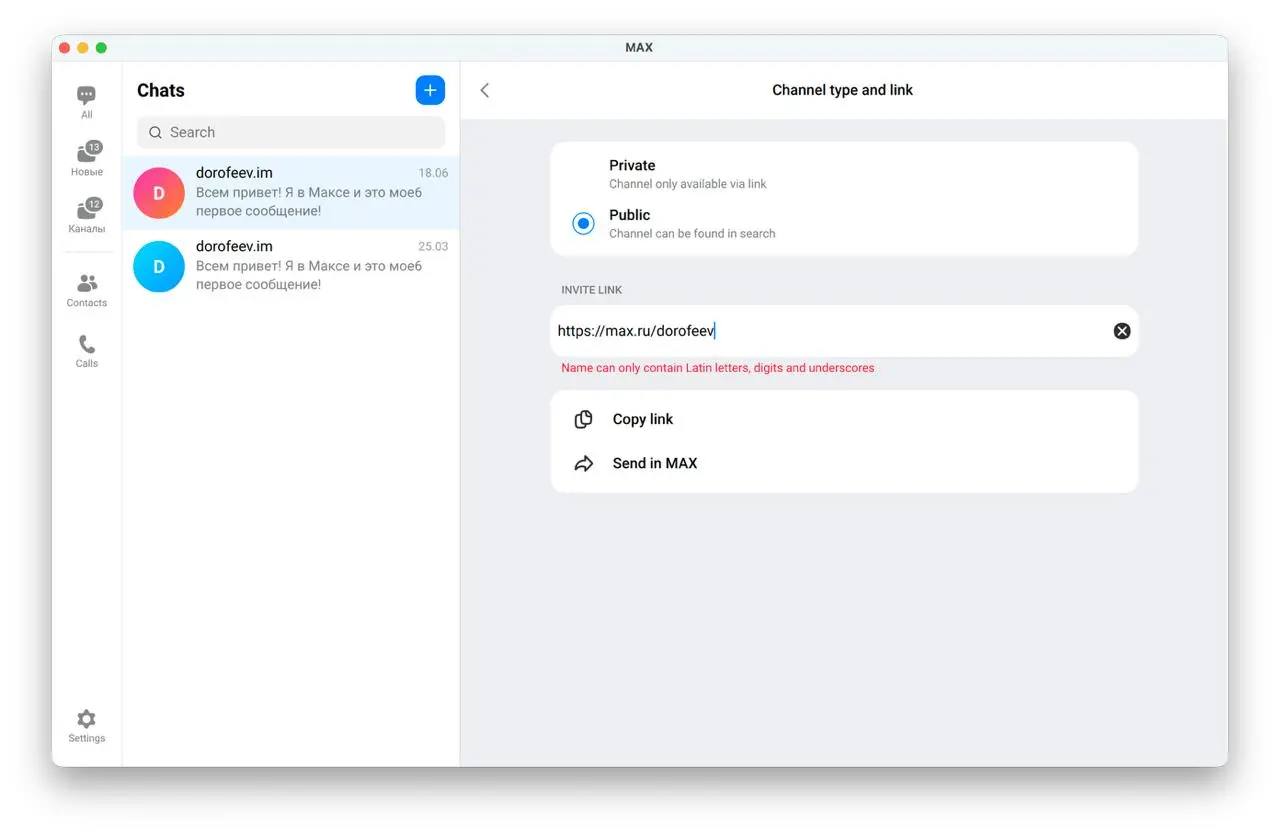Open the All chats section
1280x835 pixels.
(87, 102)
